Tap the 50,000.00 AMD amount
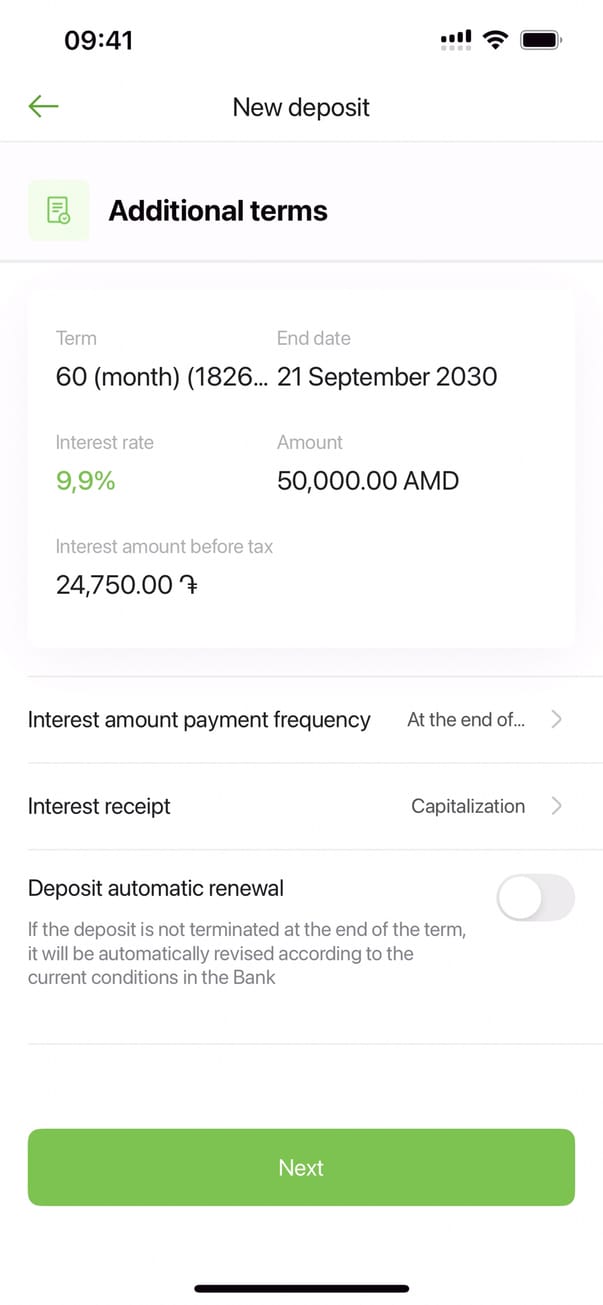The image size is (603, 1305). pyautogui.click(x=368, y=481)
